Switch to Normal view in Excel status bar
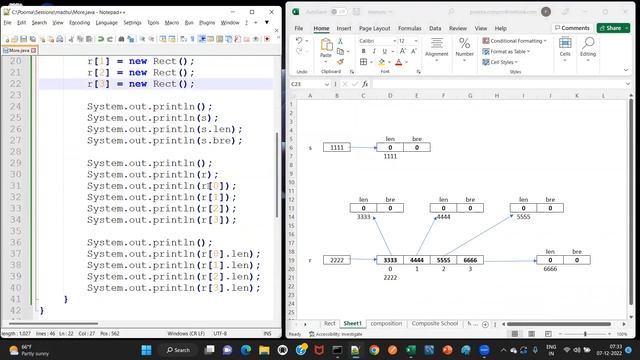Viewport: 640px width, 360px height. 515,334
